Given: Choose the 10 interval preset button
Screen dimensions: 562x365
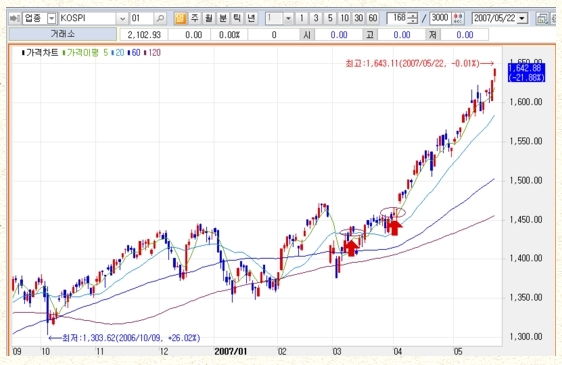Looking at the screenshot, I should pyautogui.click(x=344, y=18).
